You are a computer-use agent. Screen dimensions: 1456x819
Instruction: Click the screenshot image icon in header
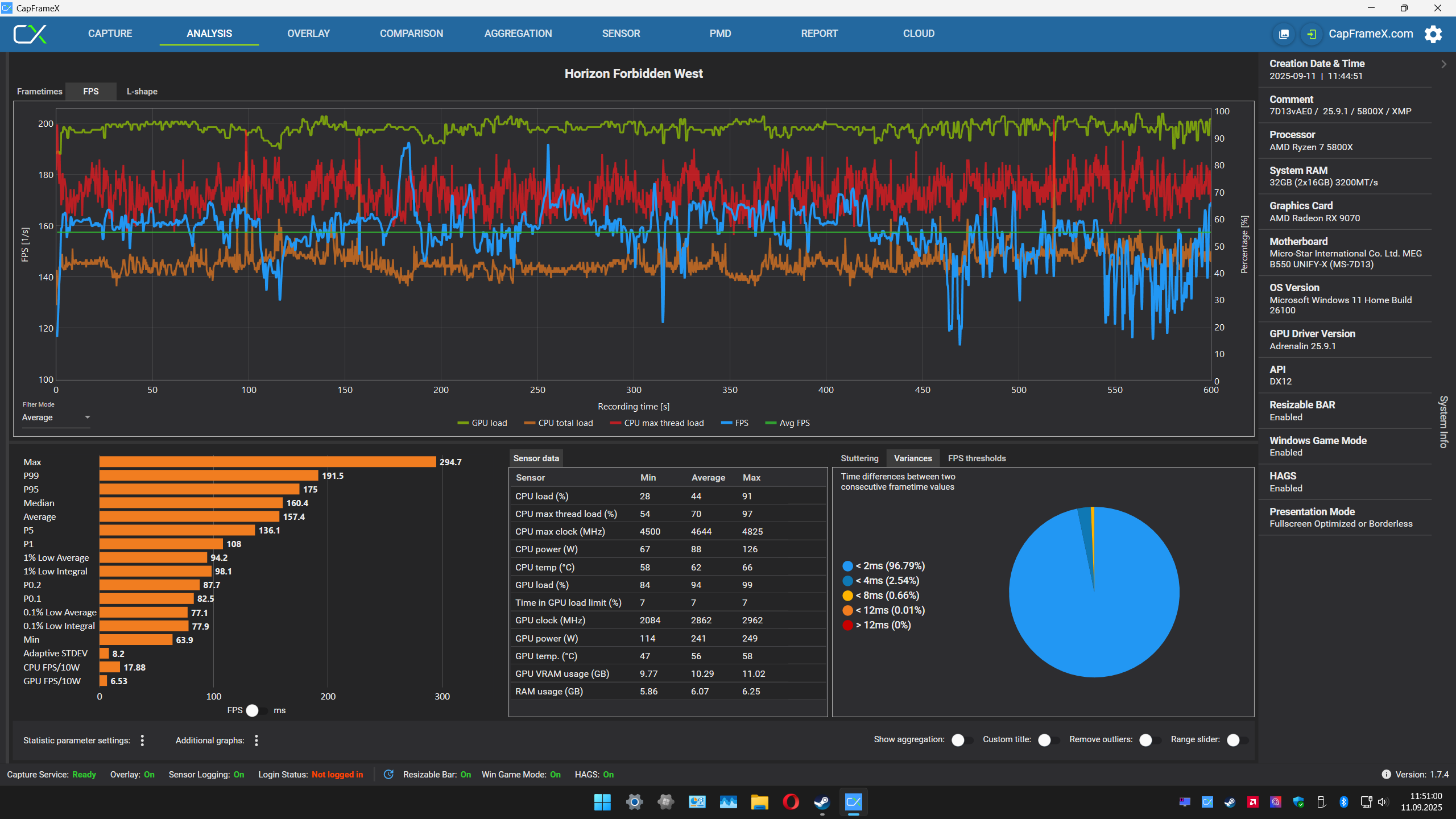(1284, 34)
